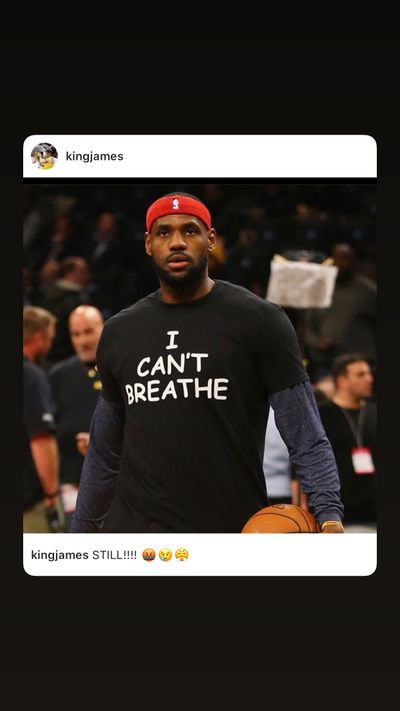Image resolution: width=400 pixels, height=711 pixels.
Task: Click the red credential badge on the lanyard
Action: pyautogui.click(x=363, y=461)
